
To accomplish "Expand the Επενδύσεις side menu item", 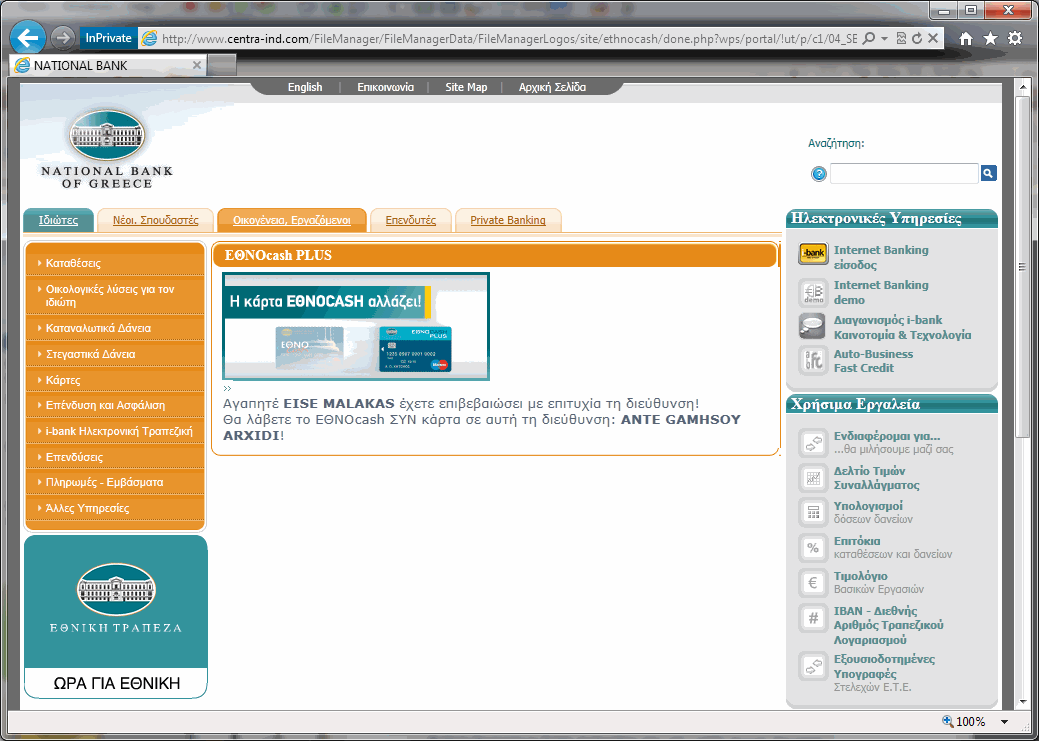I will pyautogui.click(x=115, y=457).
